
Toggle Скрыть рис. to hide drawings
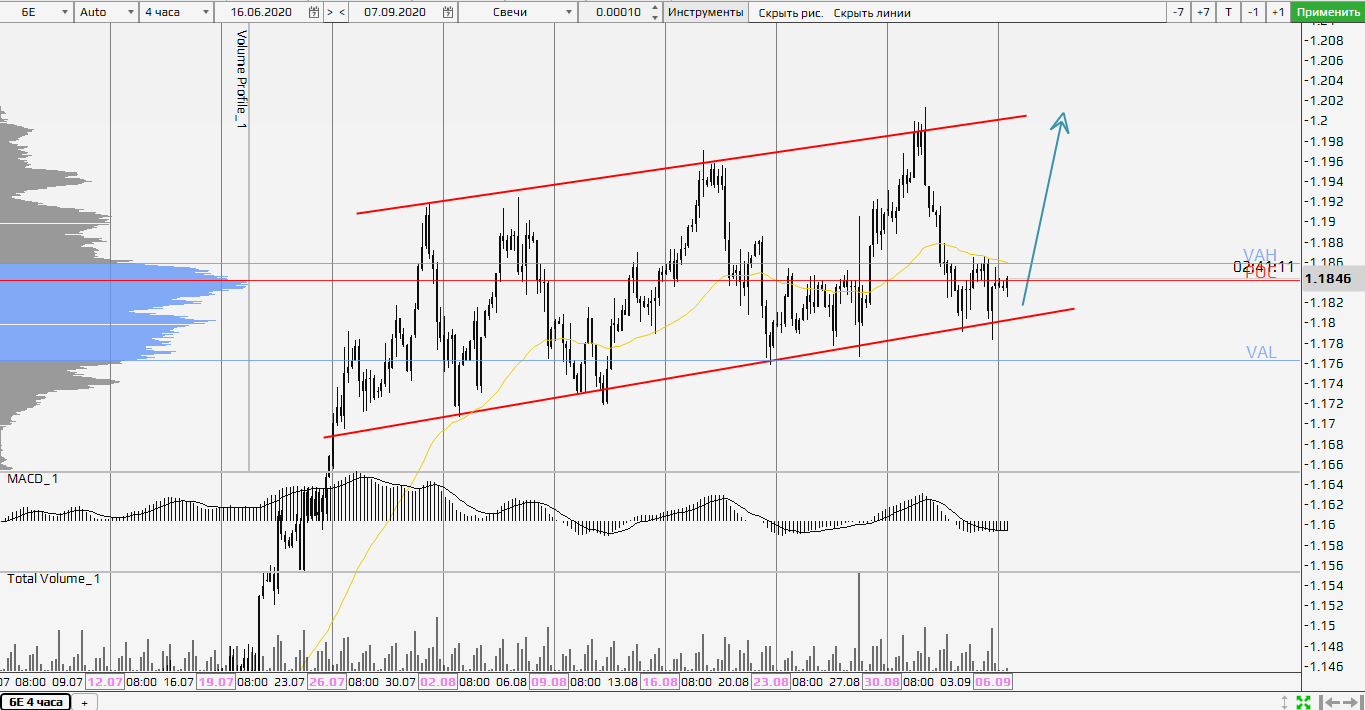coord(790,13)
